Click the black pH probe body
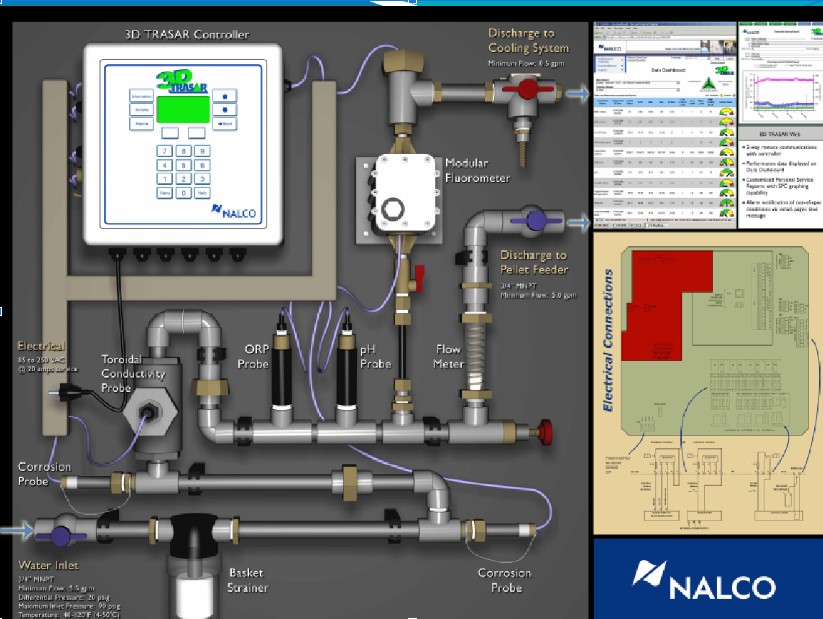Screen dimensions: 823x619 (x=346, y=374)
